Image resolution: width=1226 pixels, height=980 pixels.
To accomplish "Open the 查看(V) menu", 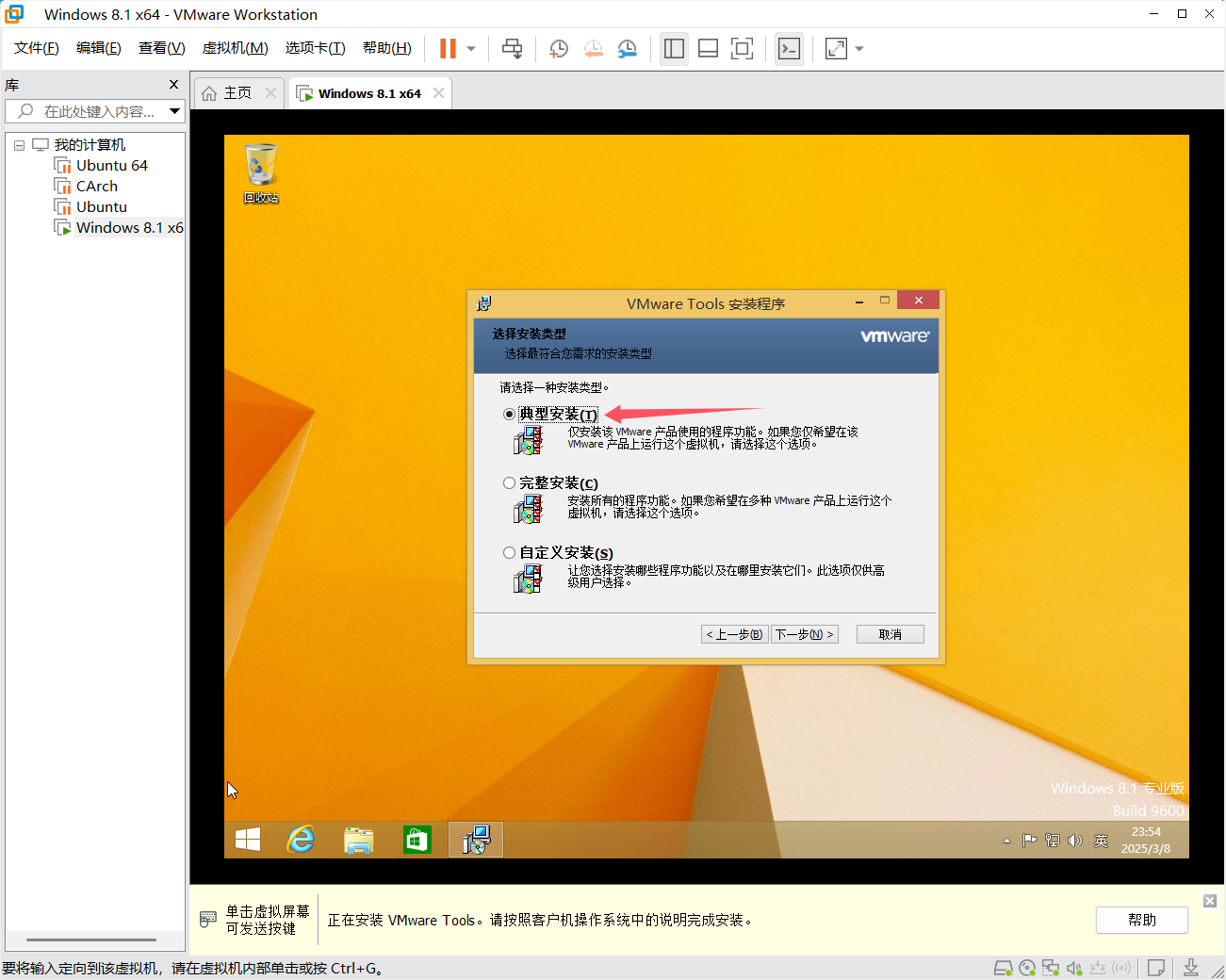I will click(x=161, y=48).
